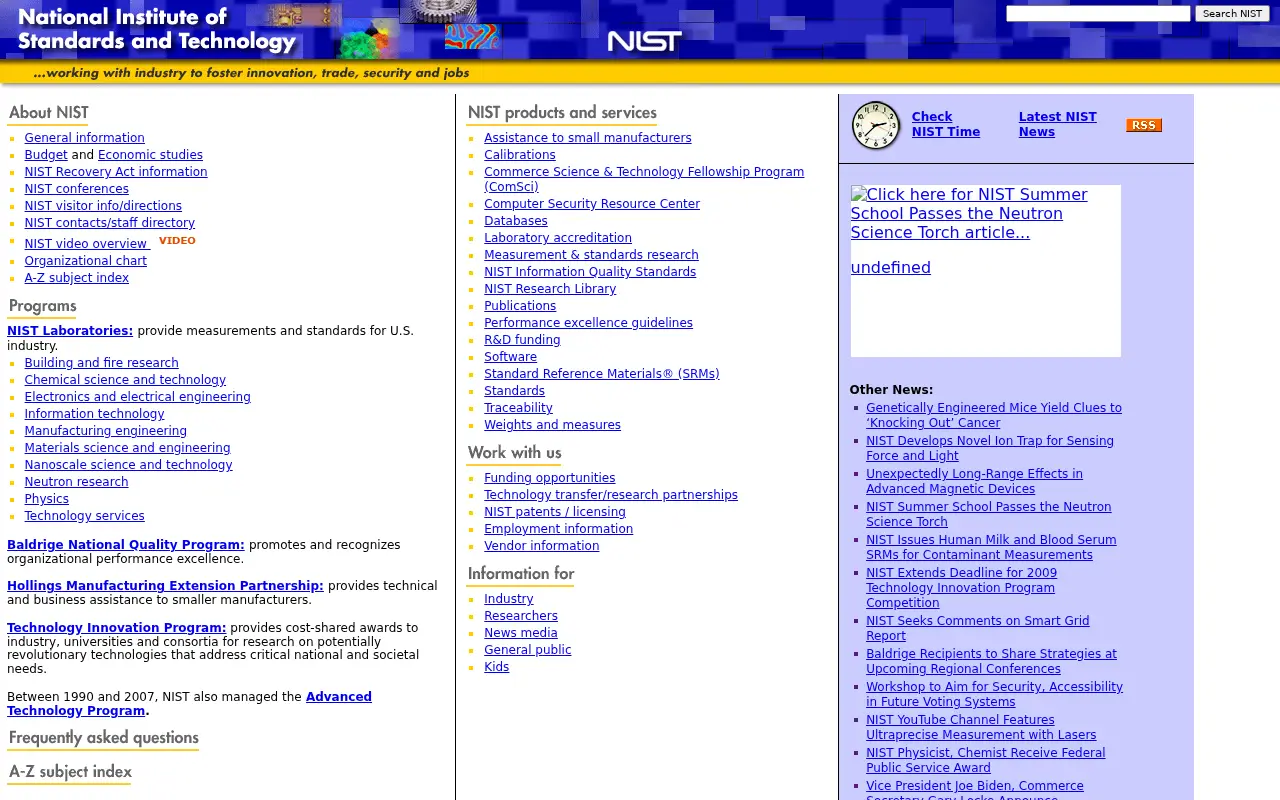Image resolution: width=1280 pixels, height=800 pixels.
Task: Open NIST Research Library link
Action: tap(550, 289)
